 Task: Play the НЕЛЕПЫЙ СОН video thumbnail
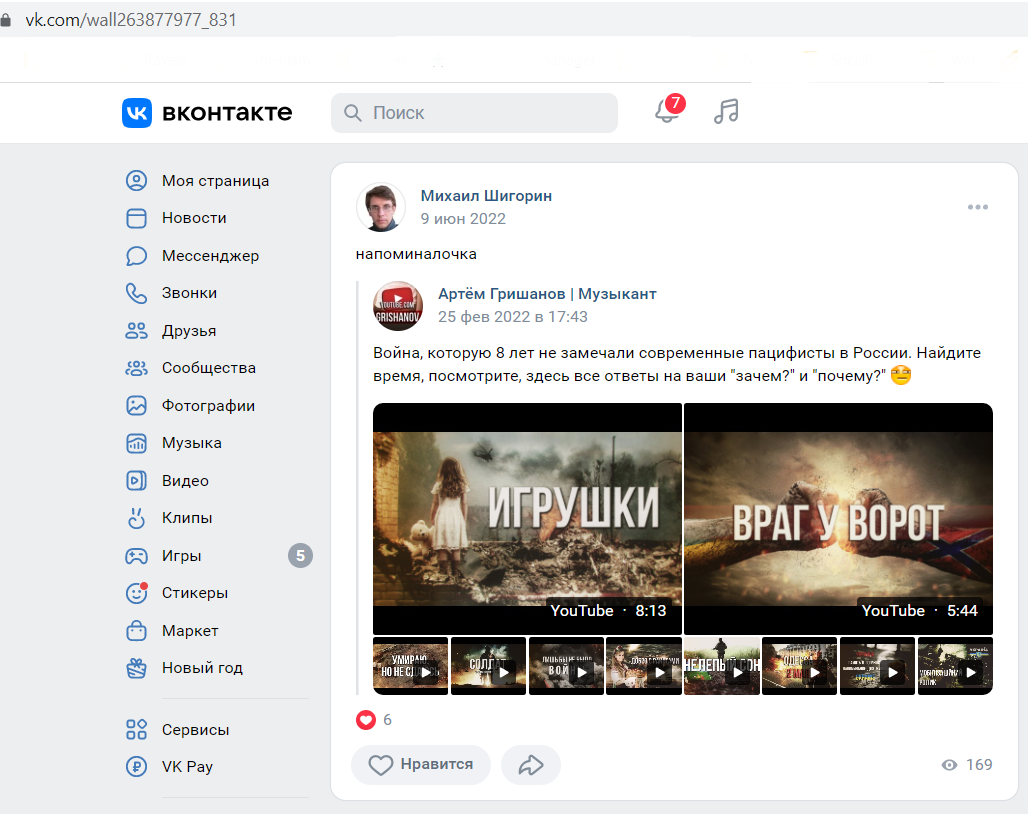pos(721,666)
